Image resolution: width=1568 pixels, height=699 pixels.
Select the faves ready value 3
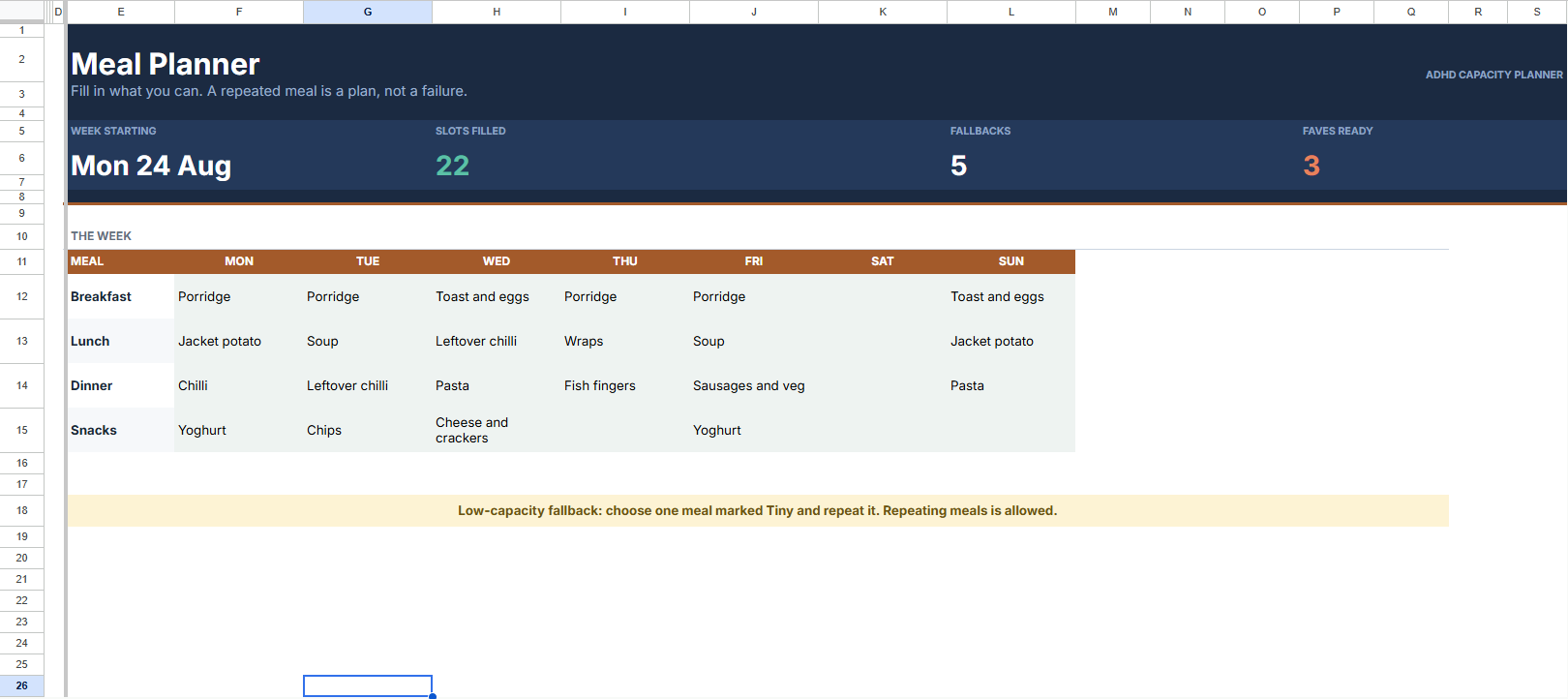click(x=1312, y=166)
